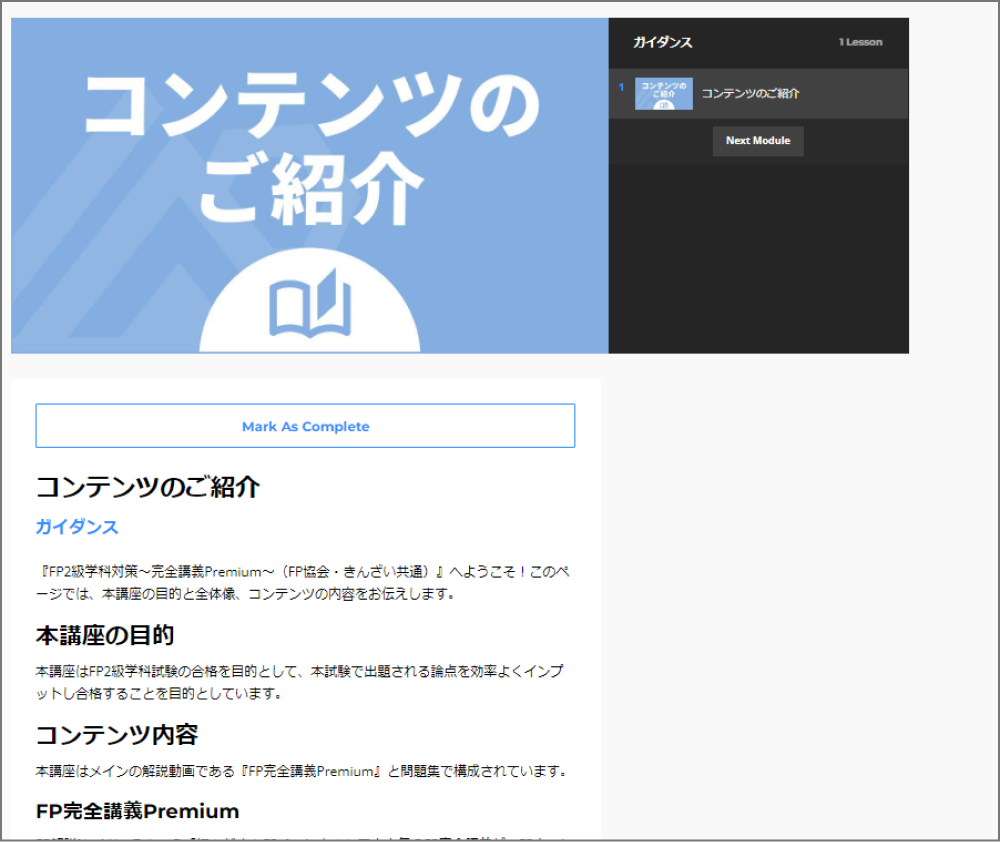Click the FP完全講義Premium heading
The height and width of the screenshot is (842, 1000).
tap(137, 811)
